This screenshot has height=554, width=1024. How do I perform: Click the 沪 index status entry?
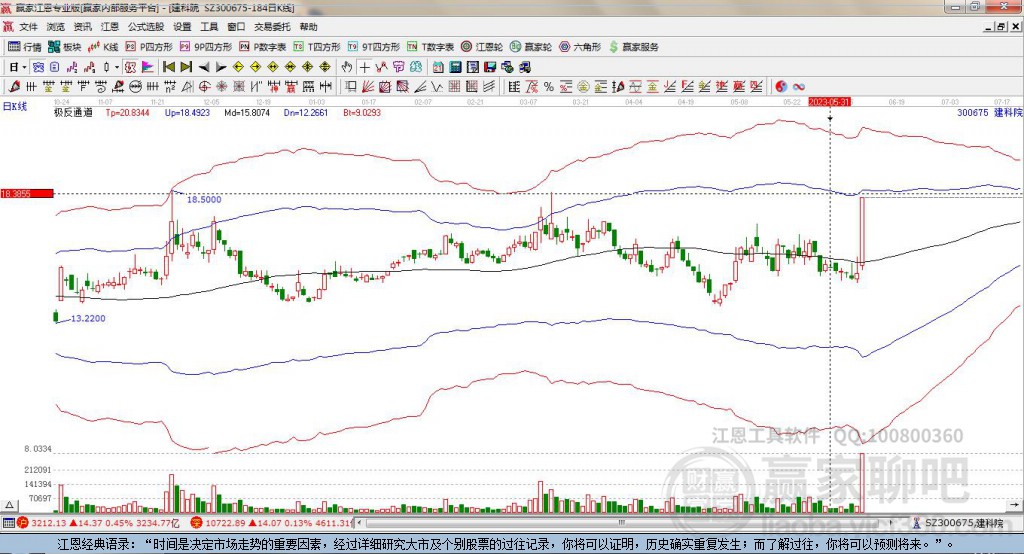click(98, 523)
